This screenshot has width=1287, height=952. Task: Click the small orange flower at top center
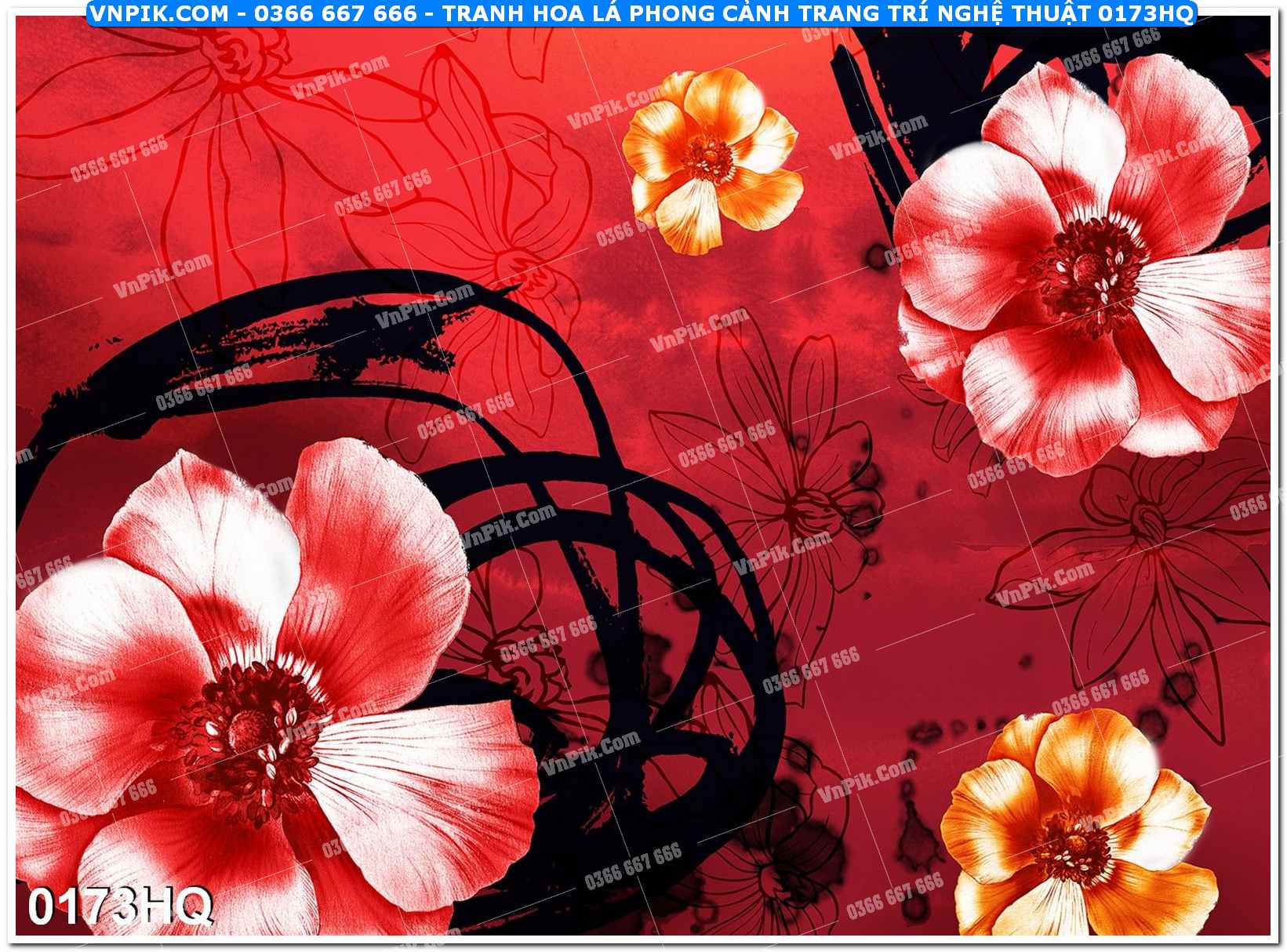(x=711, y=159)
